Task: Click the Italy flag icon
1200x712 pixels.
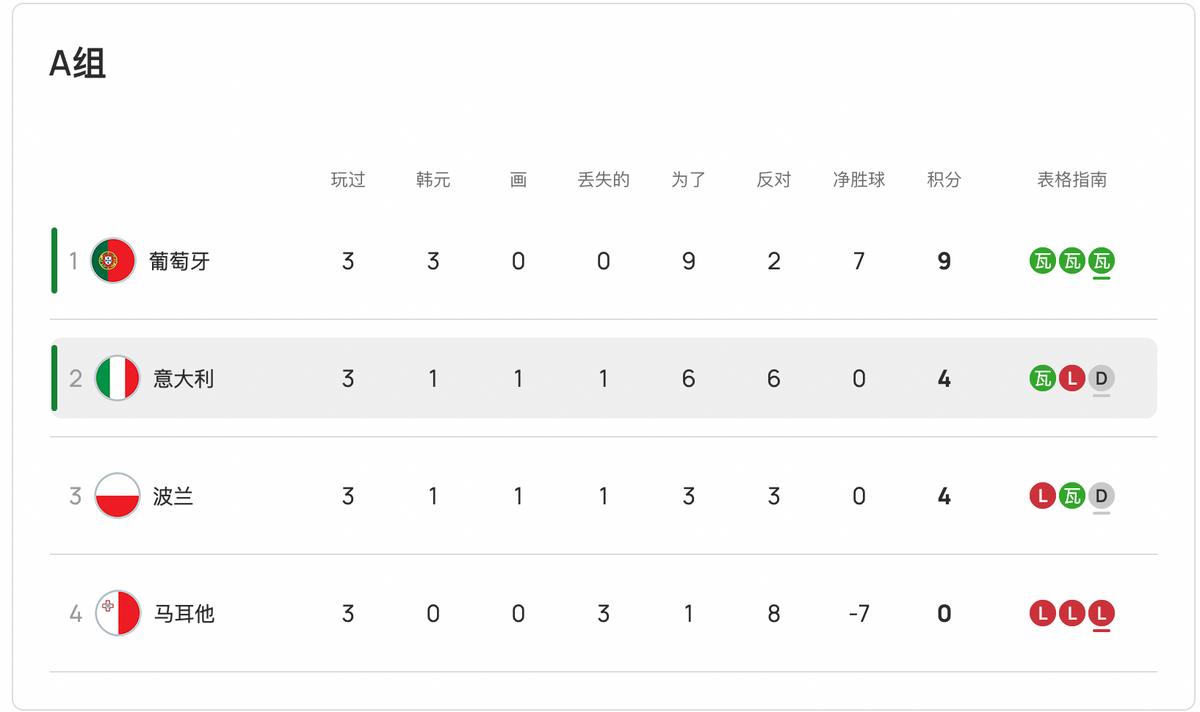Action: pyautogui.click(x=117, y=379)
